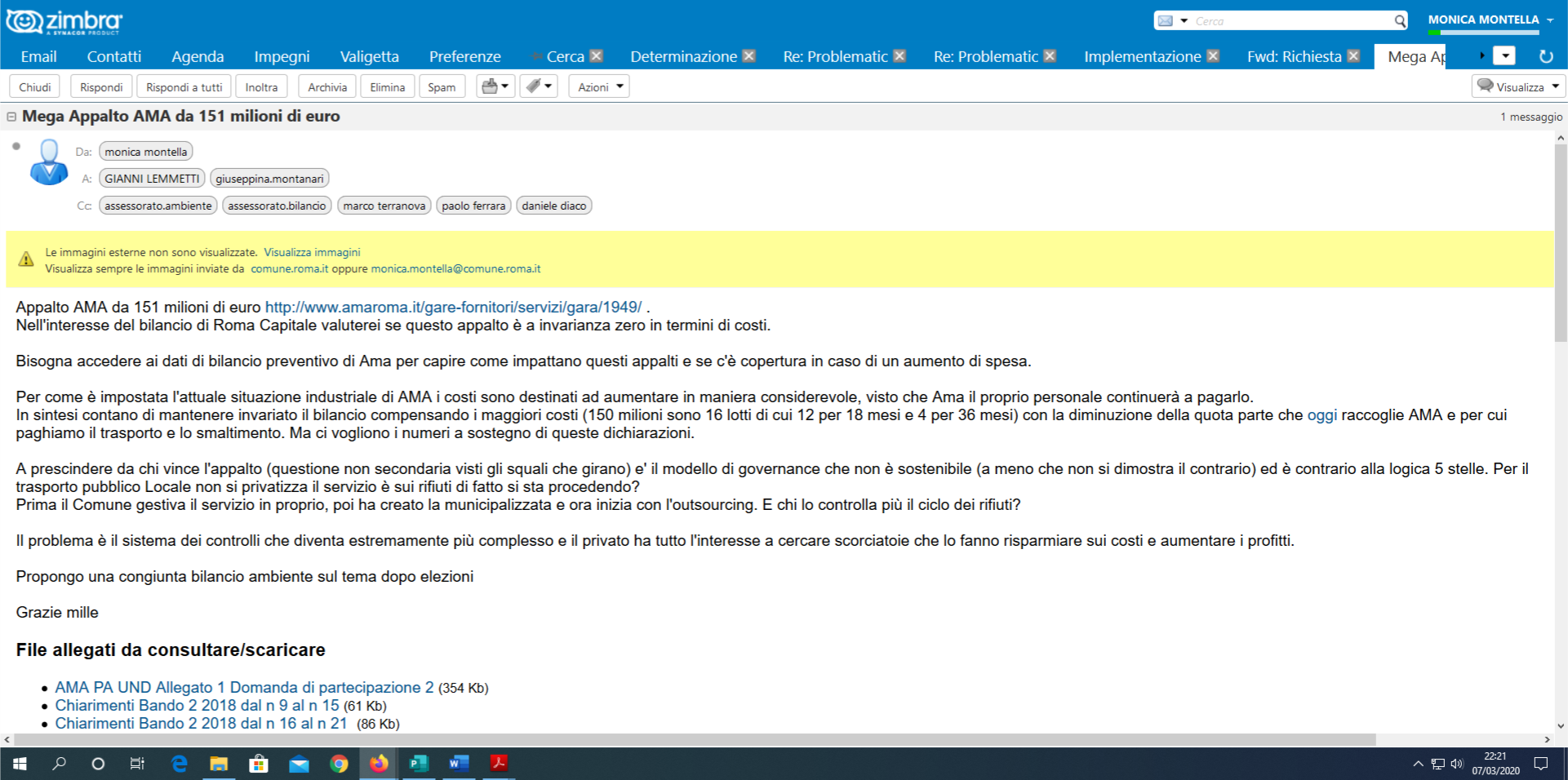Click the Cortana circle on the taskbar
Image resolution: width=1568 pixels, height=780 pixels.
click(x=98, y=764)
